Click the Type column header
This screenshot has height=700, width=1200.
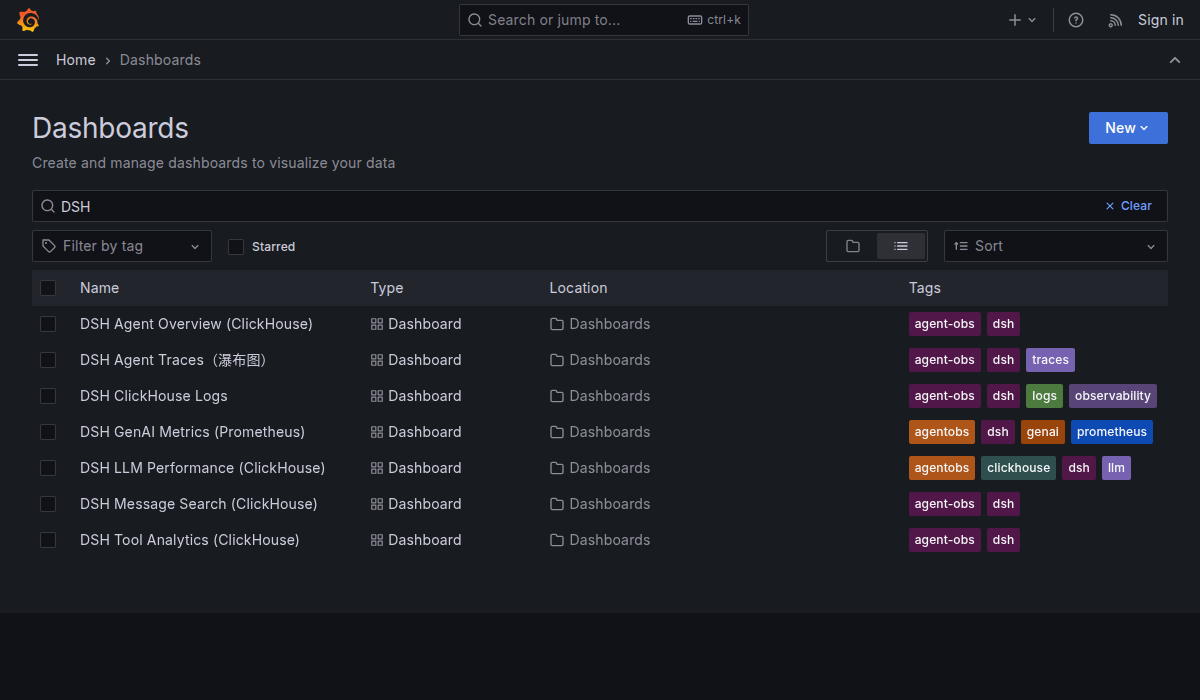387,288
